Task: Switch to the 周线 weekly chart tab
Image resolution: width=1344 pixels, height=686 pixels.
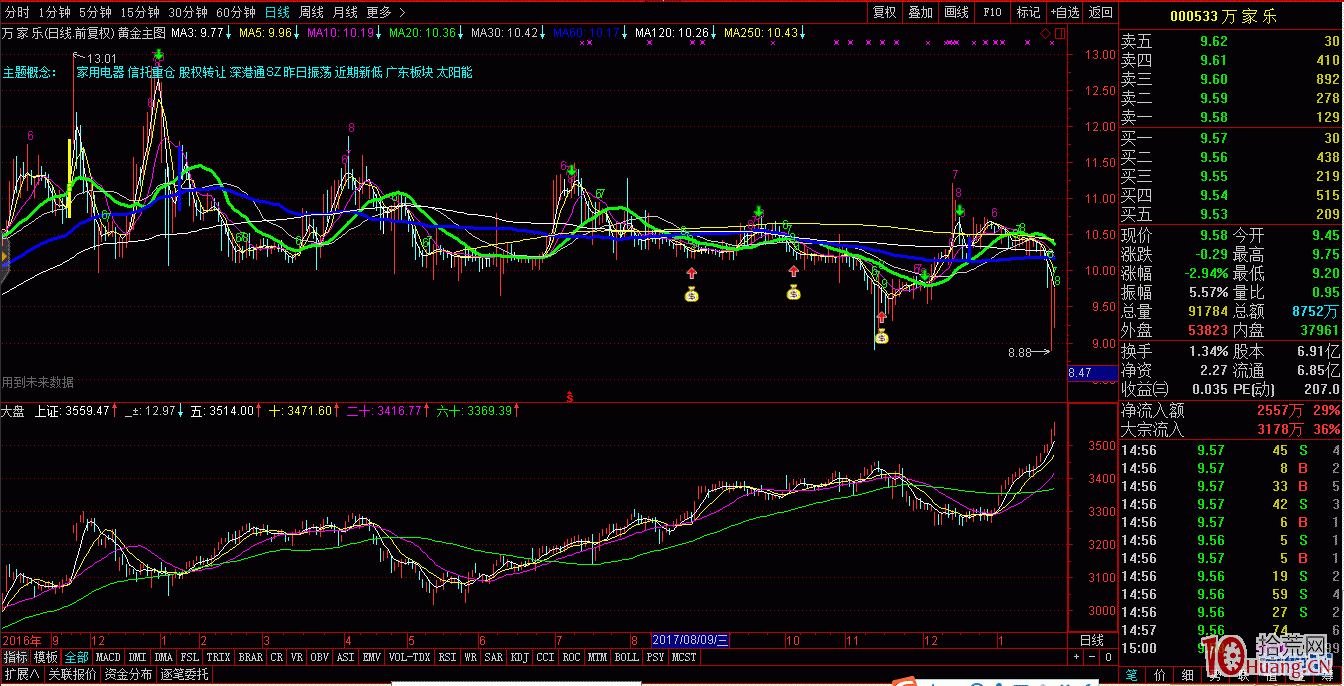Action: pyautogui.click(x=311, y=13)
